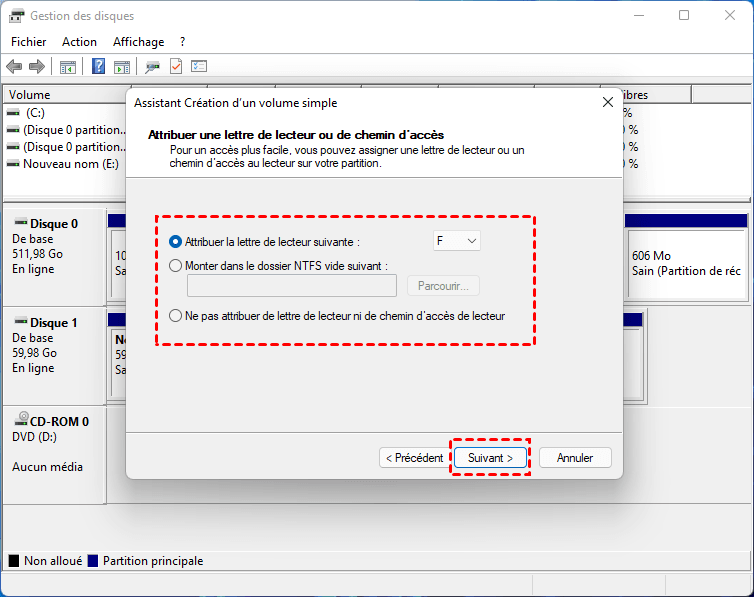Image resolution: width=754 pixels, height=597 pixels.
Task: Open the Fichier menu
Action: point(29,42)
